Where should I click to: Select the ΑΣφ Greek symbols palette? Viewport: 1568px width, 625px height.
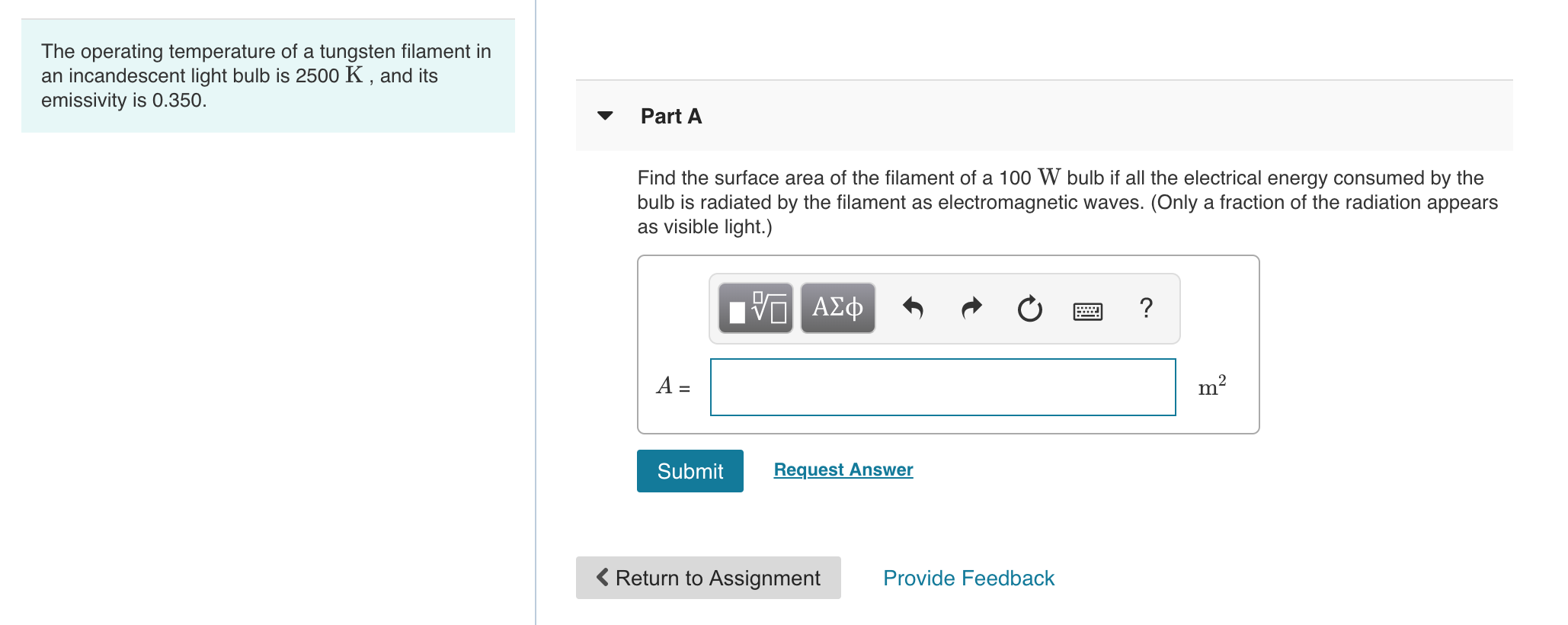(837, 308)
